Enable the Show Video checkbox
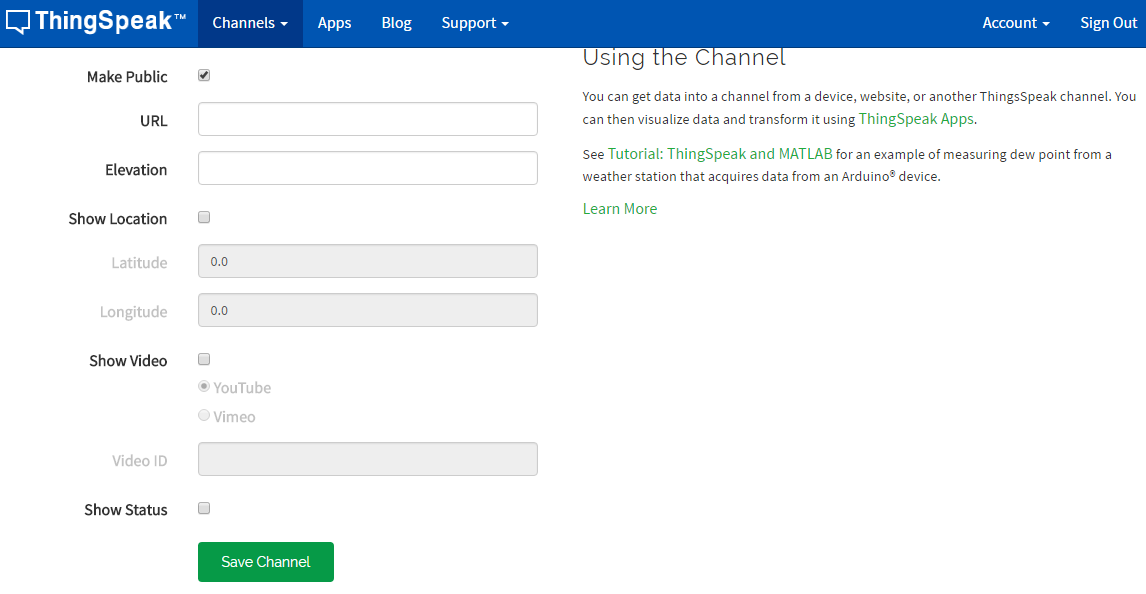Screen dimensions: 1146x594 (203, 358)
